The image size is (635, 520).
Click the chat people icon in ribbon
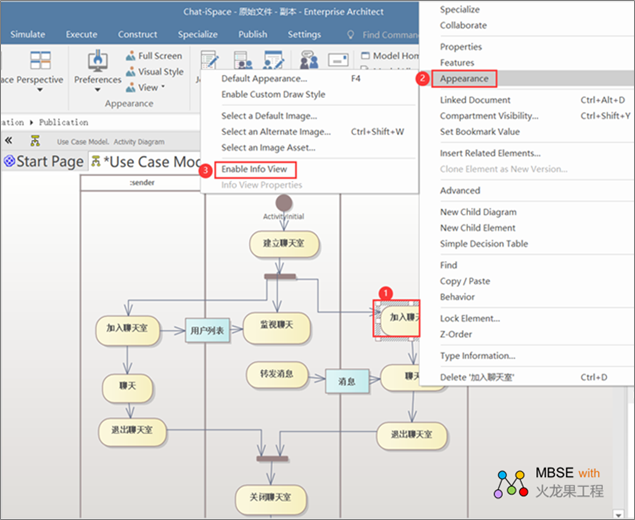click(309, 60)
